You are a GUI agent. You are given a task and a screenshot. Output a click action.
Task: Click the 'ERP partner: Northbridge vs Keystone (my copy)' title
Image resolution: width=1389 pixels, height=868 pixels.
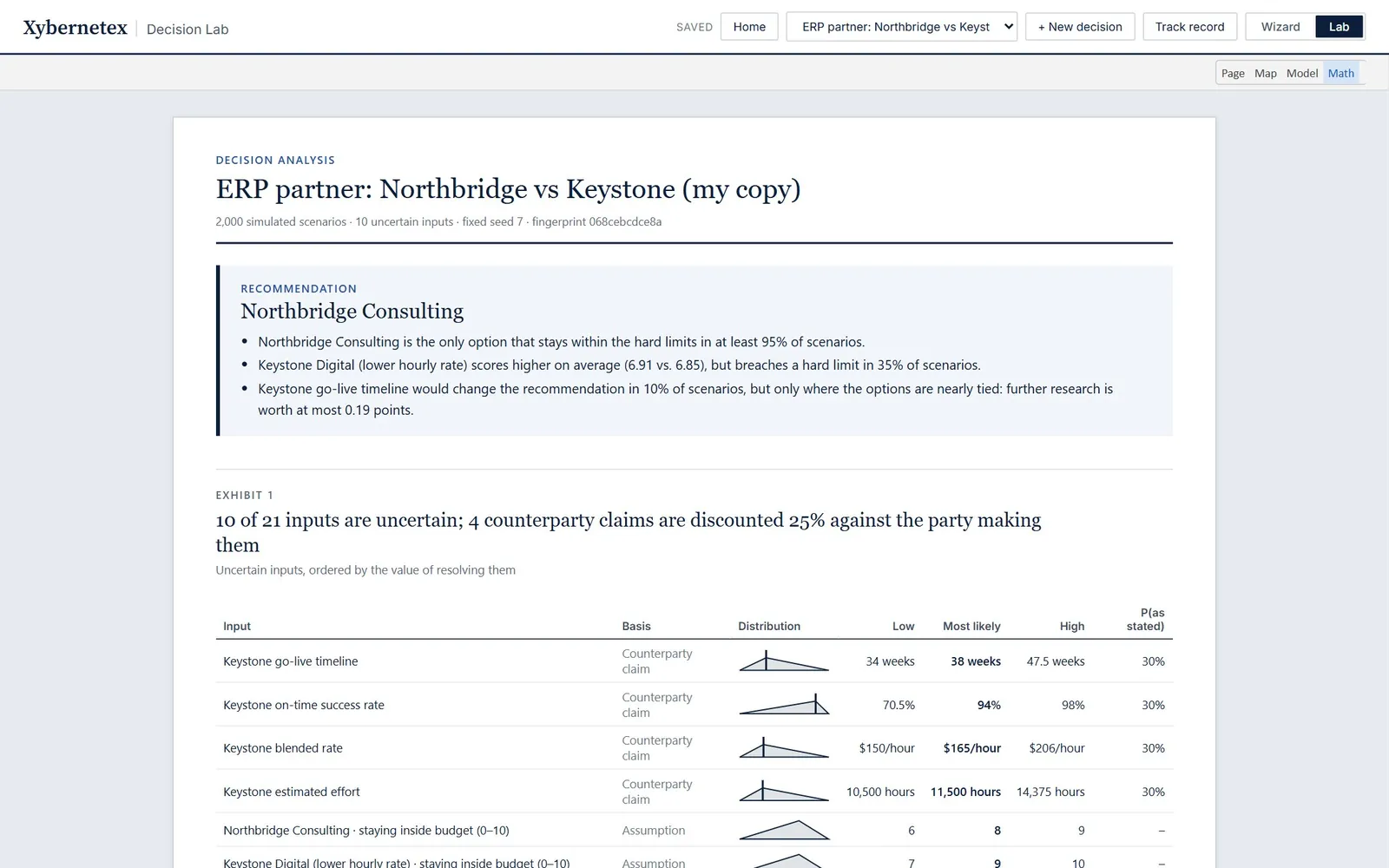click(x=508, y=189)
